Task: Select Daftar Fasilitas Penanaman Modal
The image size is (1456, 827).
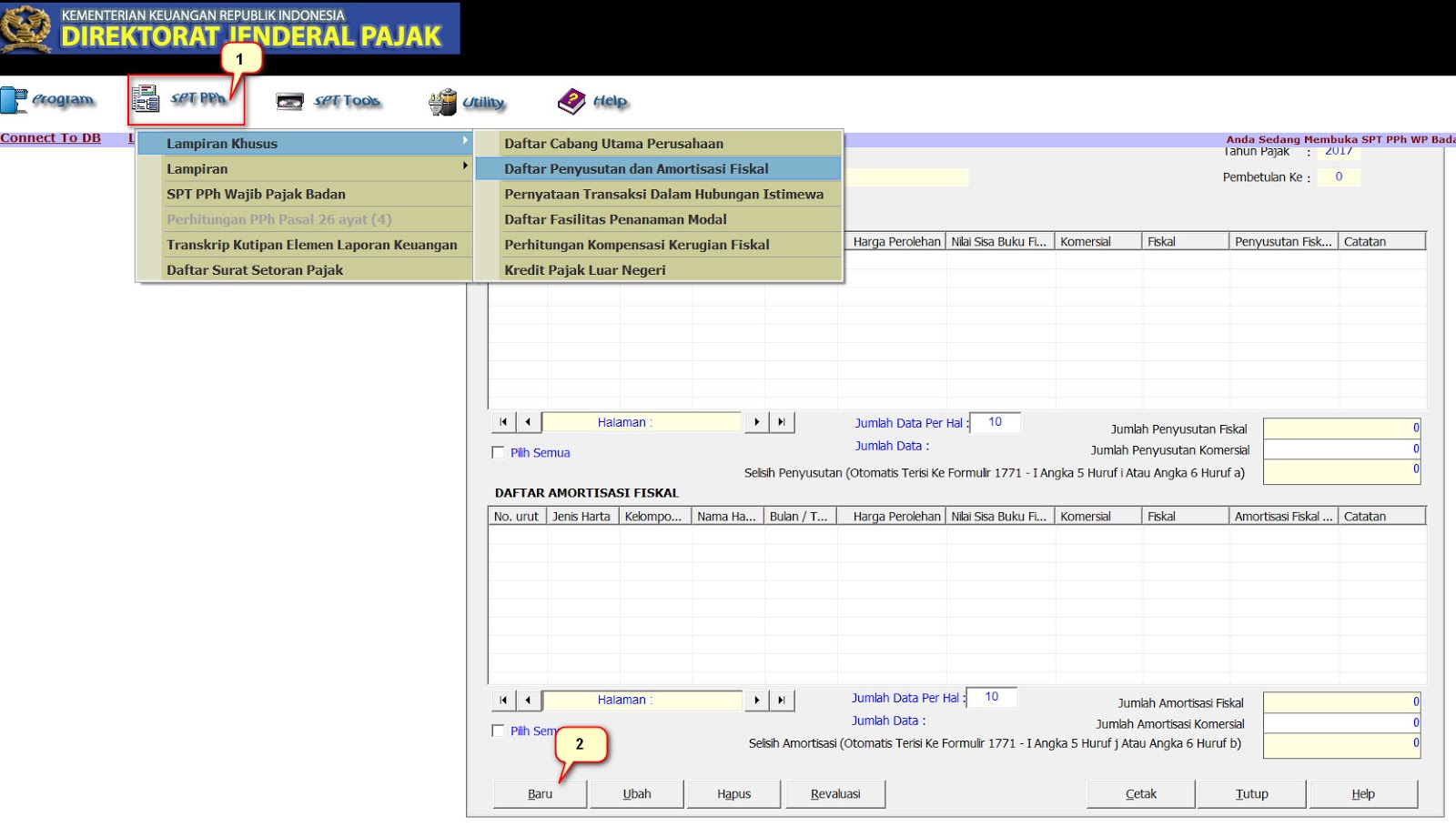Action: [659, 219]
